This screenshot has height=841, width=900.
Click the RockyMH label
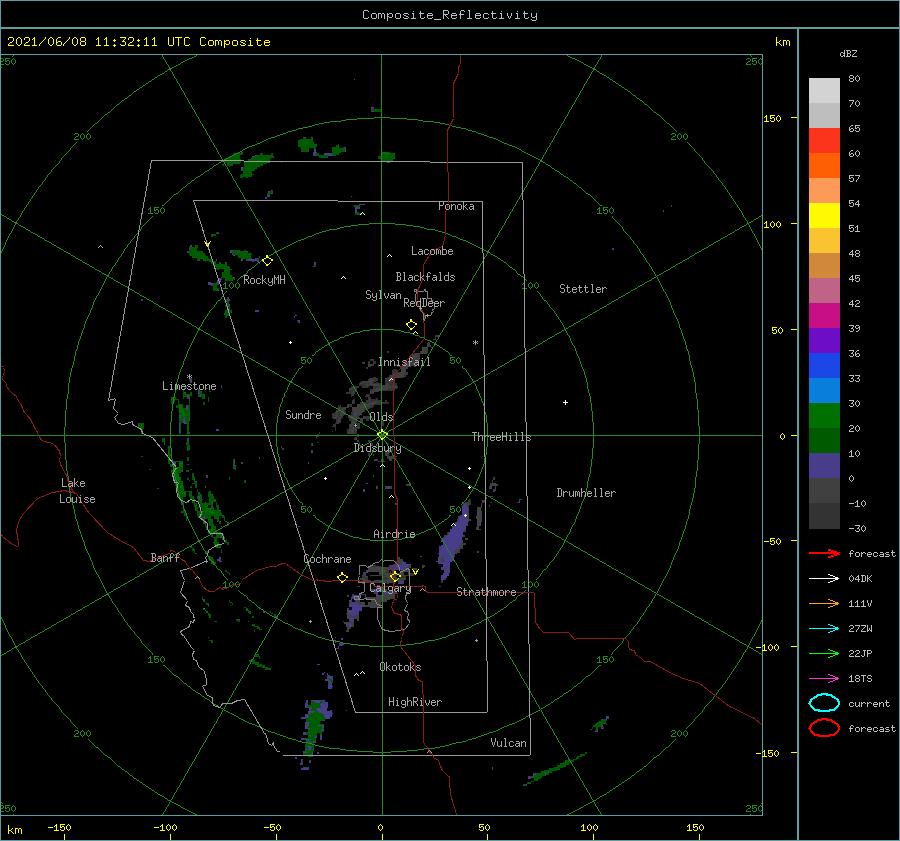click(x=264, y=280)
